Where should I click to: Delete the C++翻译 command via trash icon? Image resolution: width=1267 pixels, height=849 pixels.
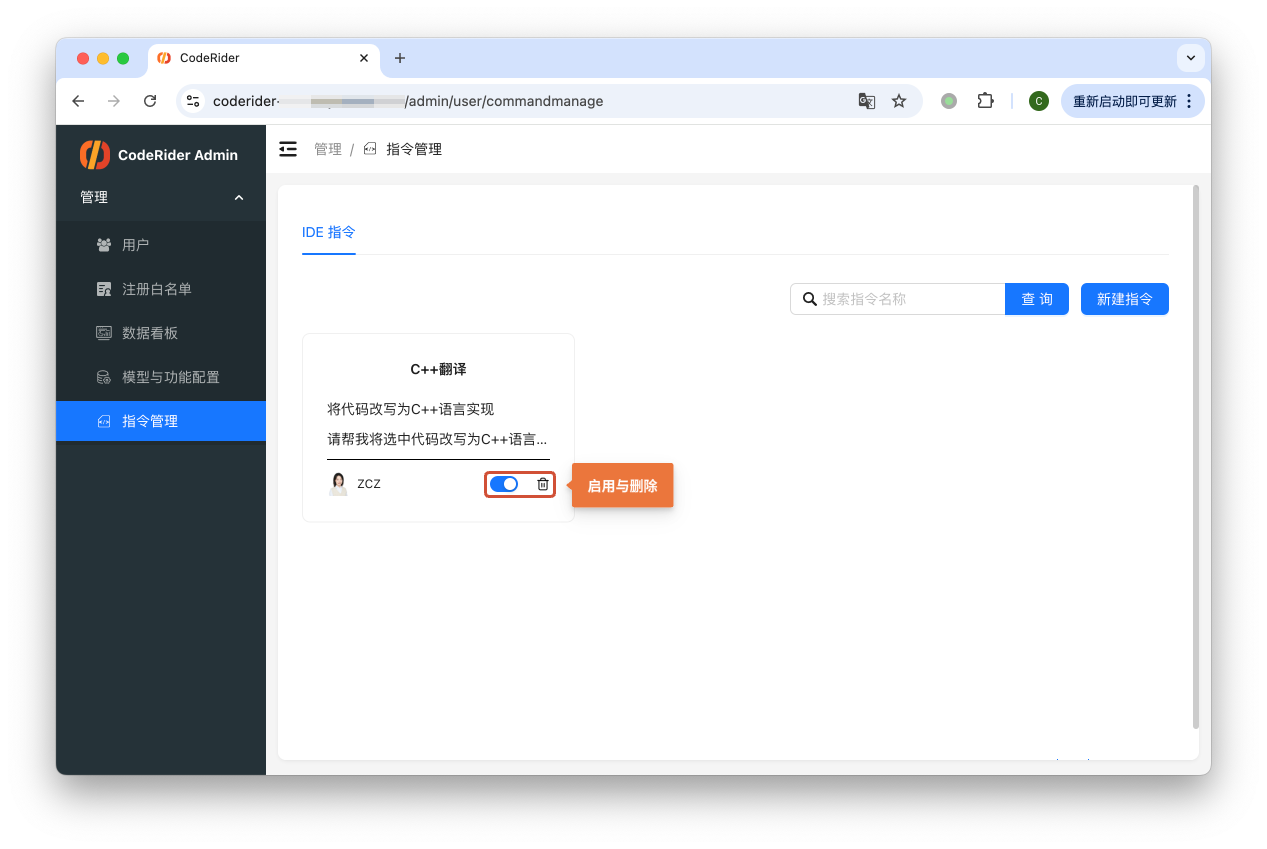pyautogui.click(x=543, y=484)
